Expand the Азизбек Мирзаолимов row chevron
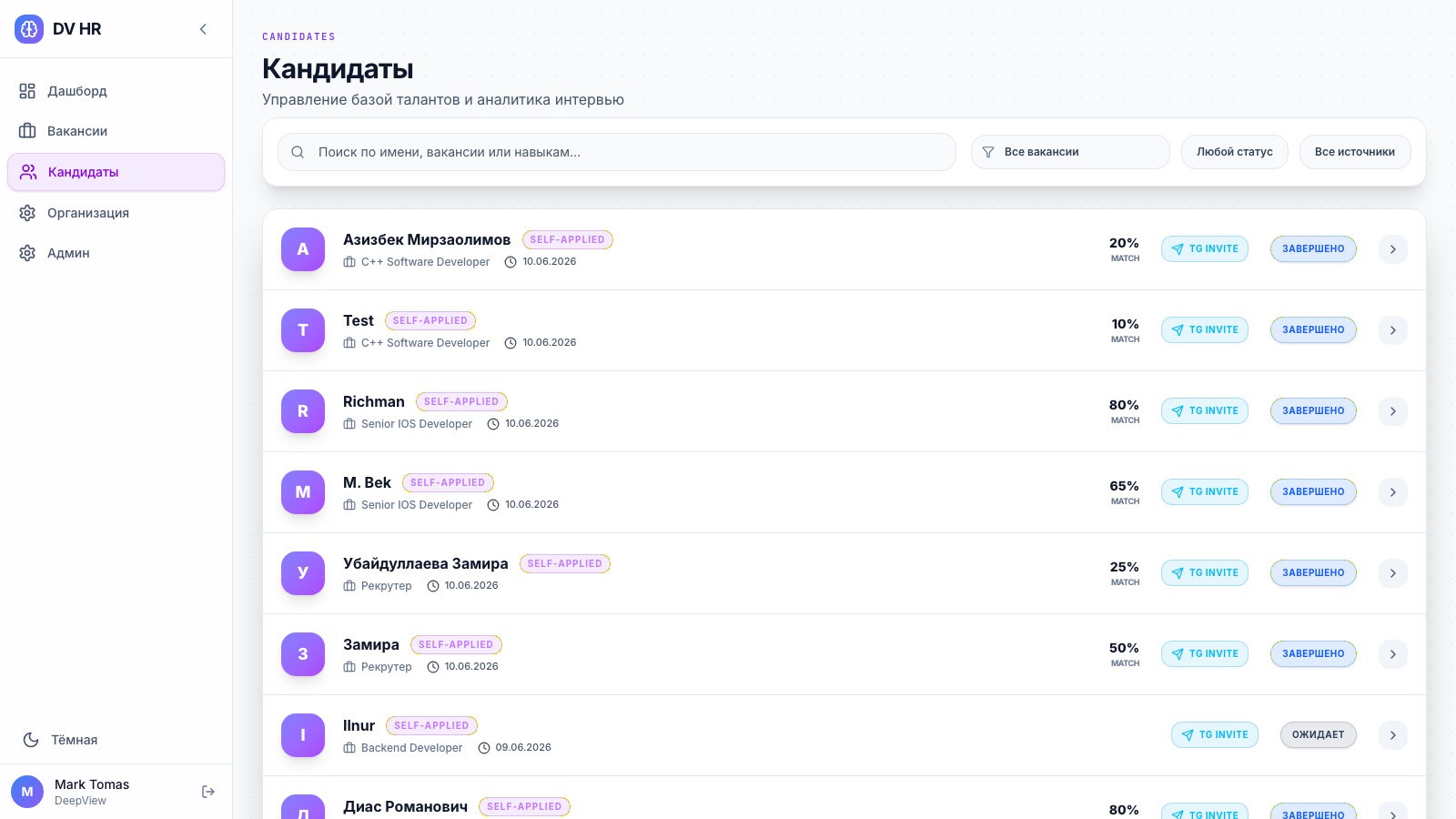This screenshot has height=819, width=1456. point(1393,249)
